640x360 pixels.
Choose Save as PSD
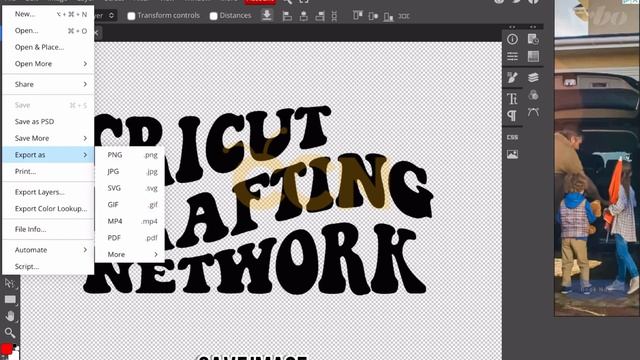pos(48,121)
